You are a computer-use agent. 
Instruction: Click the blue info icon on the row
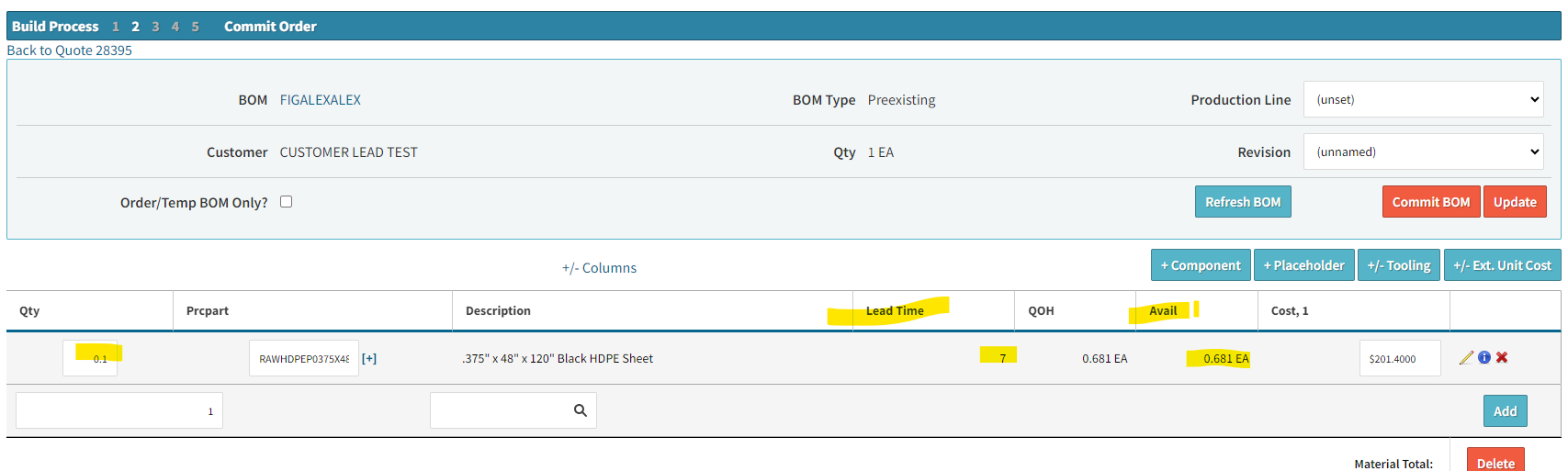[x=1484, y=358]
